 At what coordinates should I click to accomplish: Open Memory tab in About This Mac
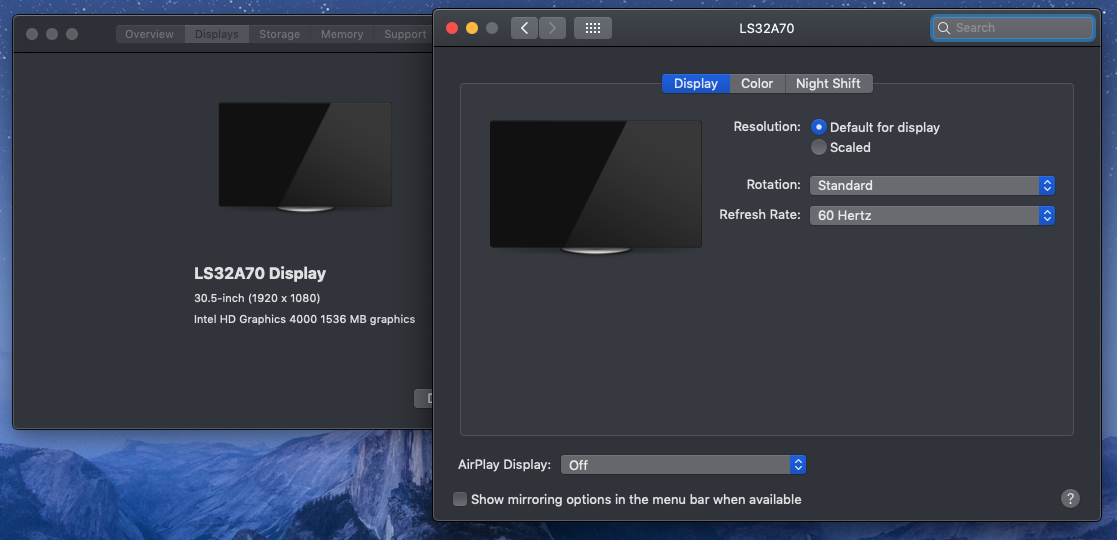[342, 34]
